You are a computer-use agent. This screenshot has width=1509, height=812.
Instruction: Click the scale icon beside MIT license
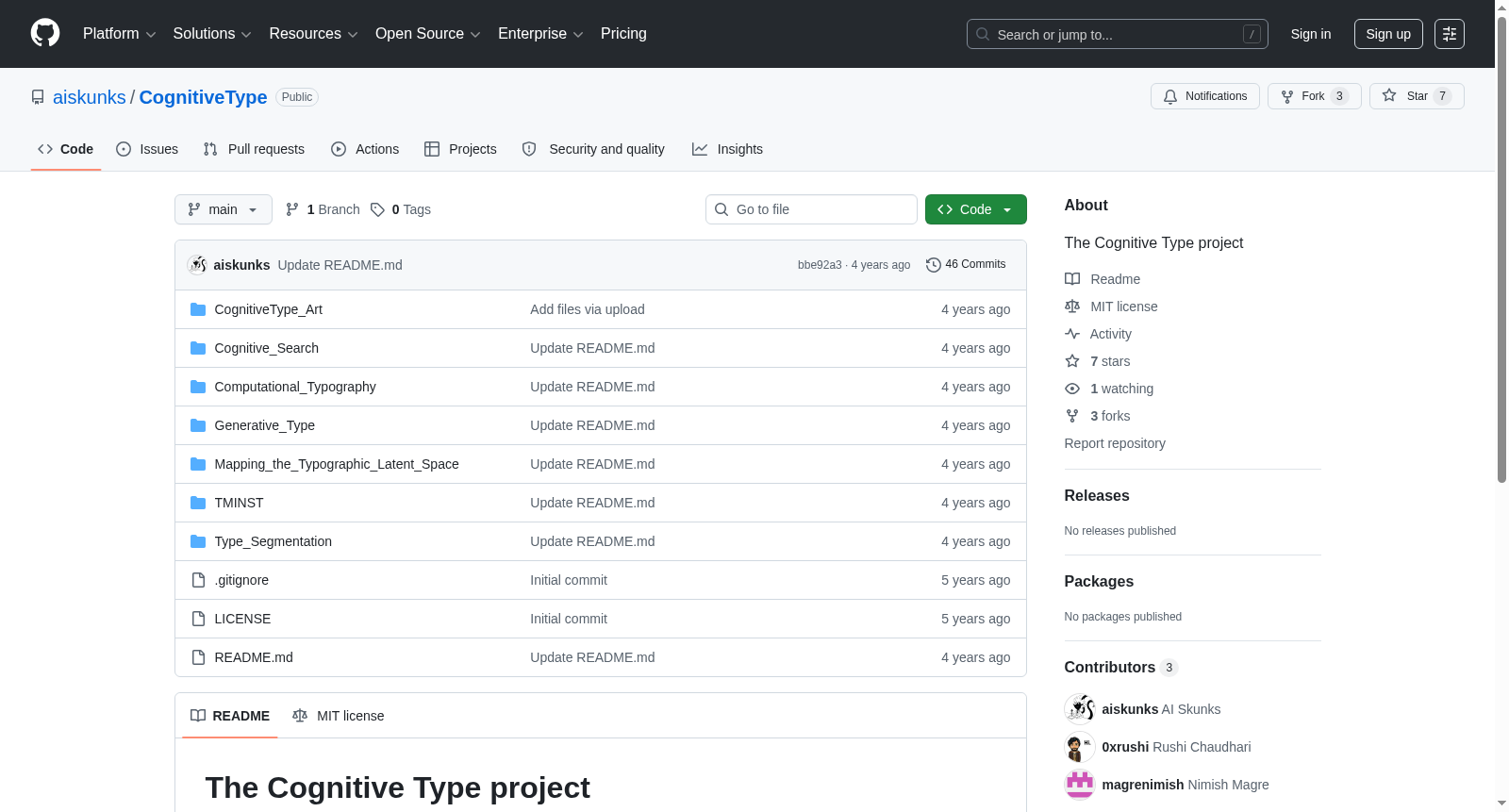(1072, 307)
